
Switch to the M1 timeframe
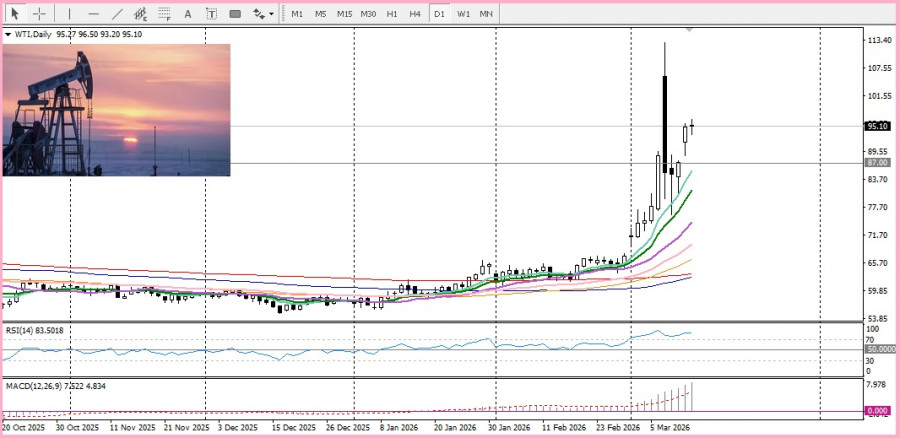coord(297,14)
